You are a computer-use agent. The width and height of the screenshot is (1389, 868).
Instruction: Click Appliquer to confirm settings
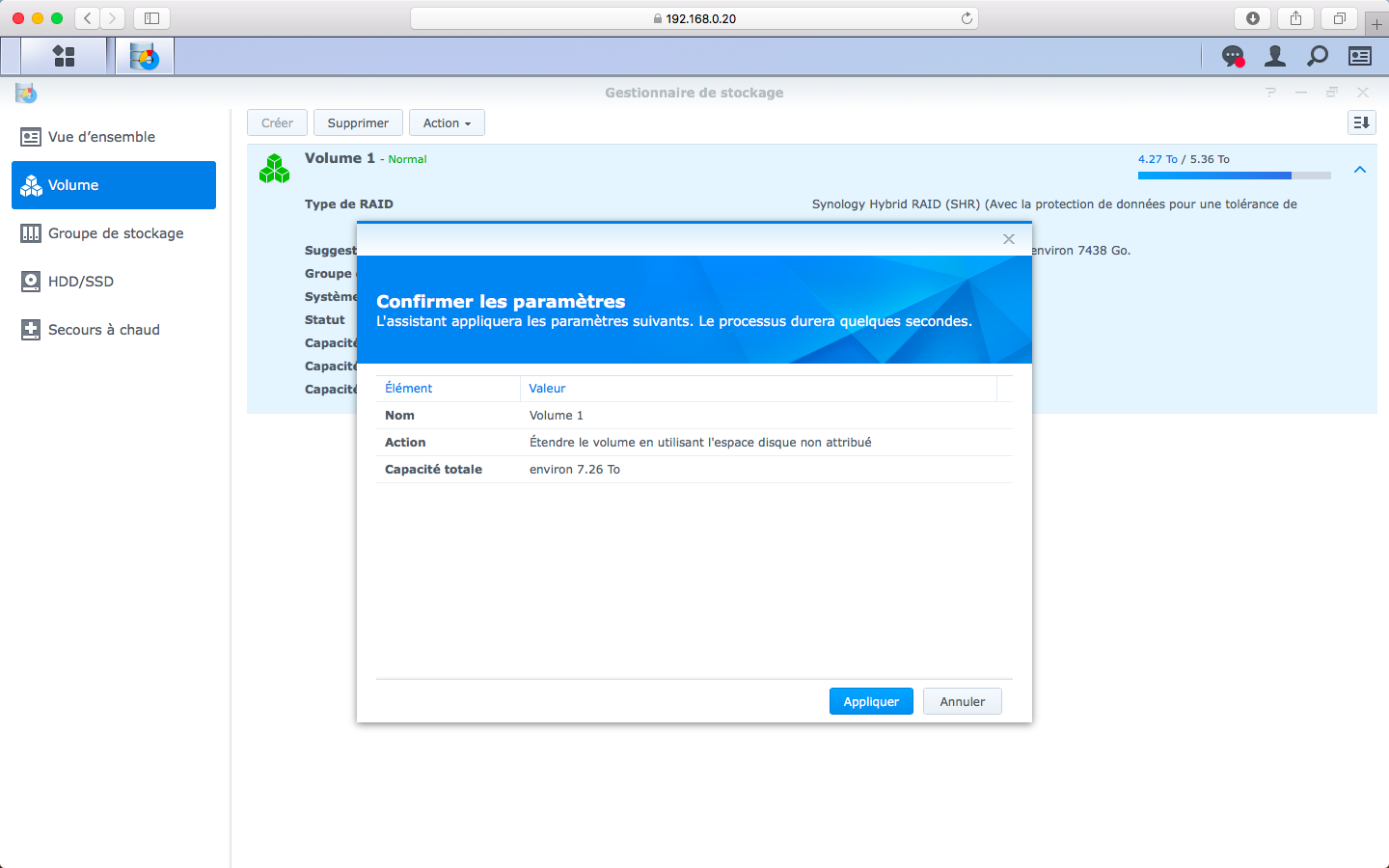[x=871, y=701]
